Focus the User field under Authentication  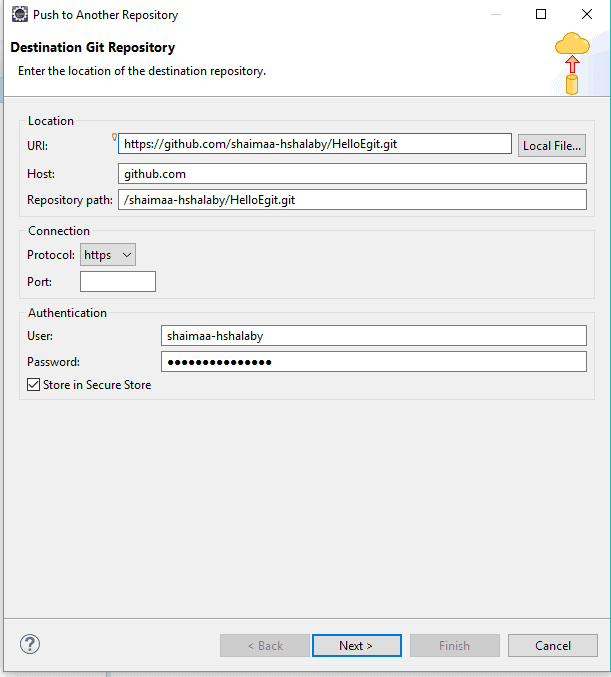pos(373,336)
